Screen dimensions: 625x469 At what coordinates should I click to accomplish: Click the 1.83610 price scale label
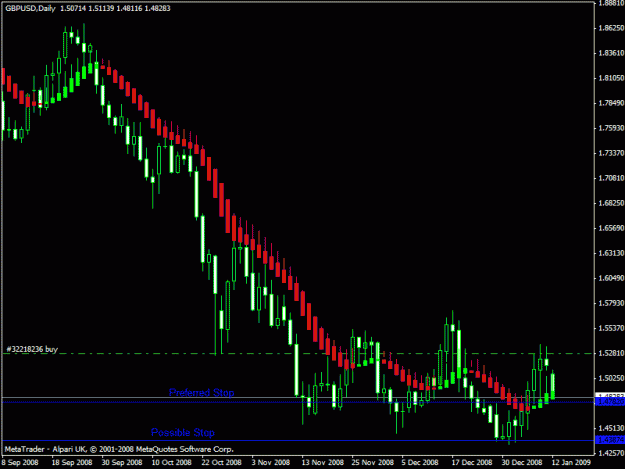(x=611, y=53)
